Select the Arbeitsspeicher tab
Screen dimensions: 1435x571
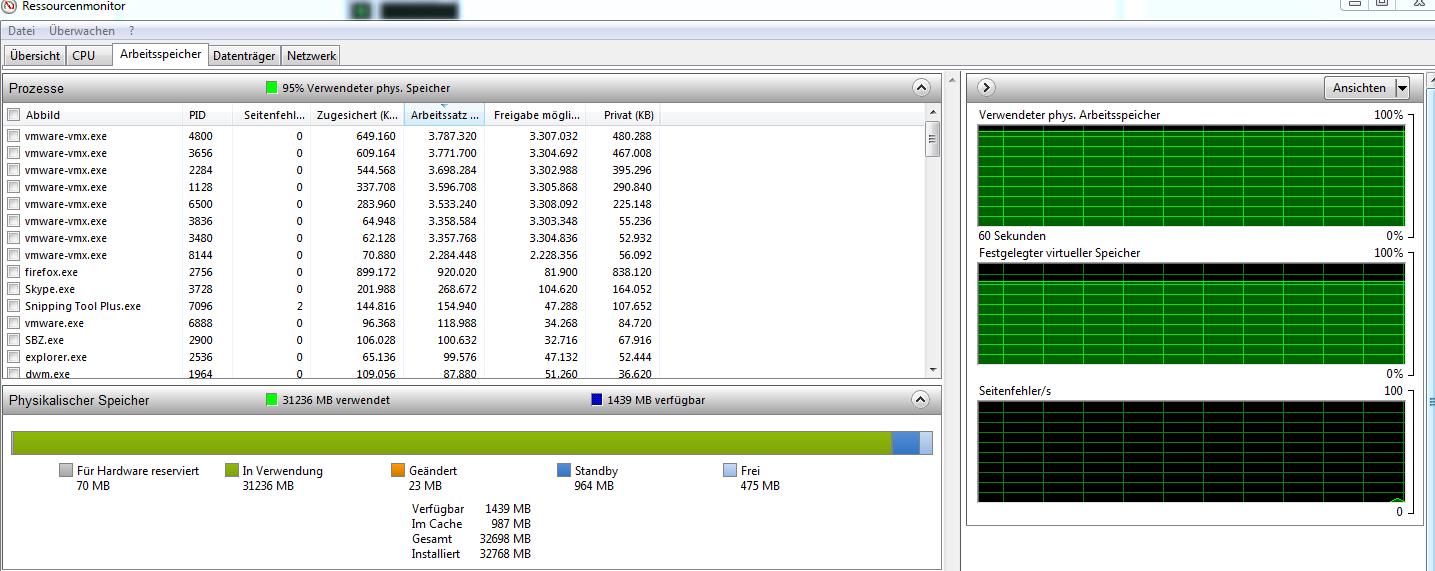[x=160, y=54]
